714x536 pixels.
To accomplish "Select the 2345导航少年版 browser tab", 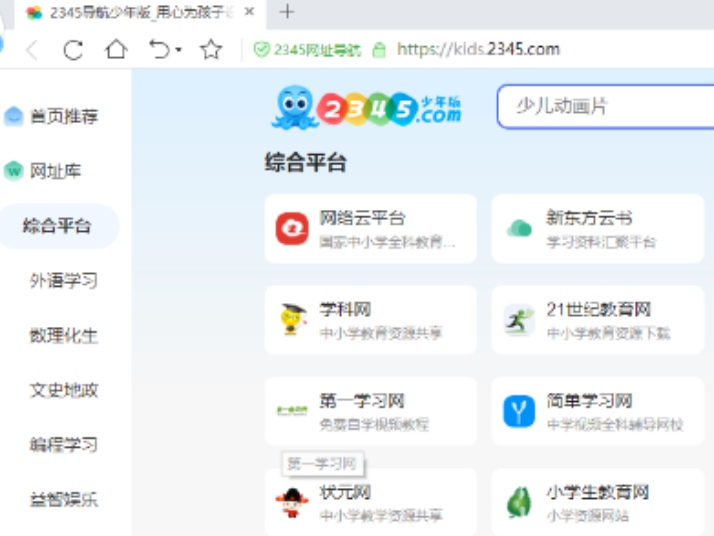I will pos(140,13).
